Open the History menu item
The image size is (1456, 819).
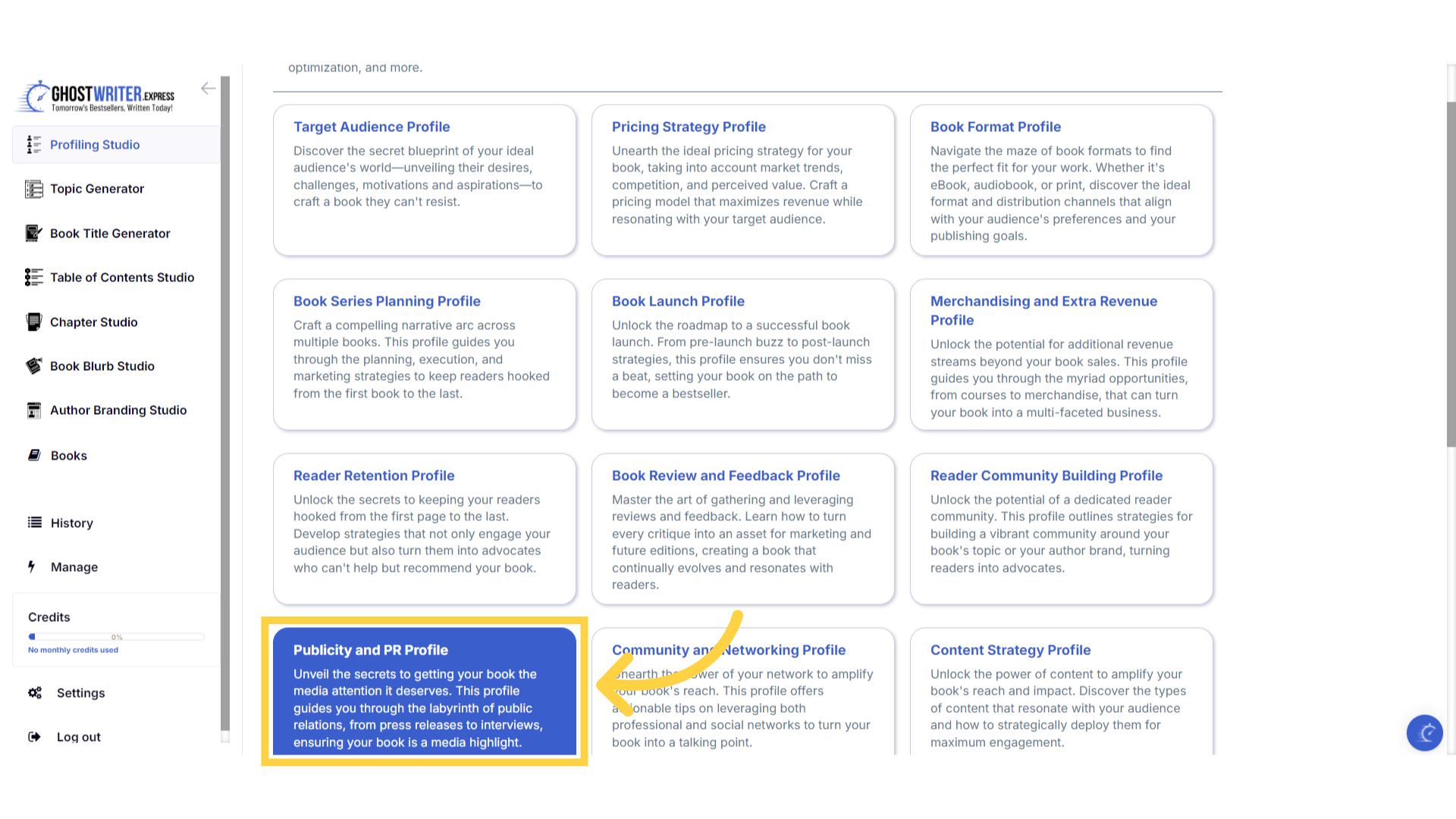[x=71, y=522]
